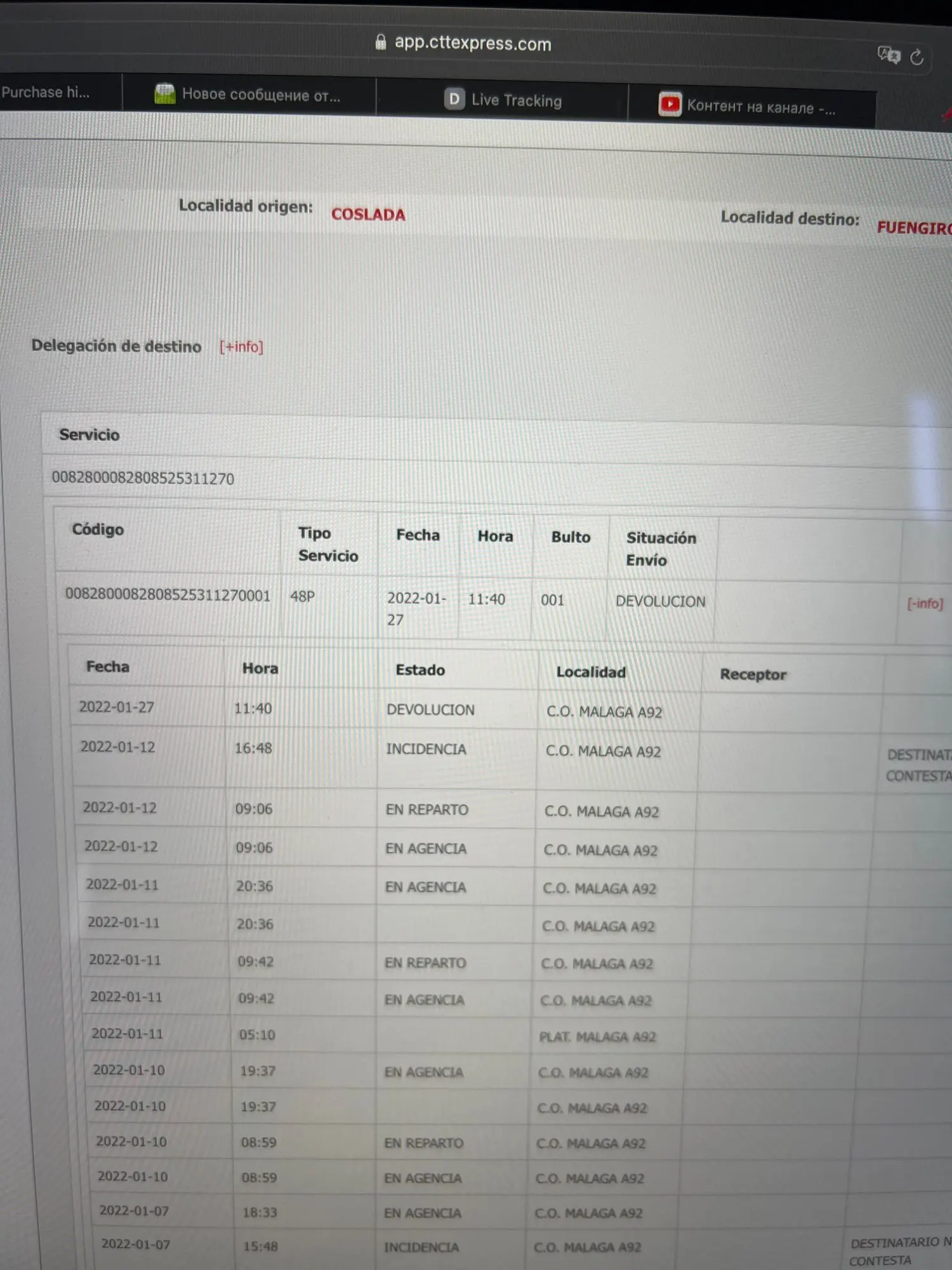Screen dimensions: 952x1270
Task: Reload the page with the refresh icon
Action: [916, 57]
